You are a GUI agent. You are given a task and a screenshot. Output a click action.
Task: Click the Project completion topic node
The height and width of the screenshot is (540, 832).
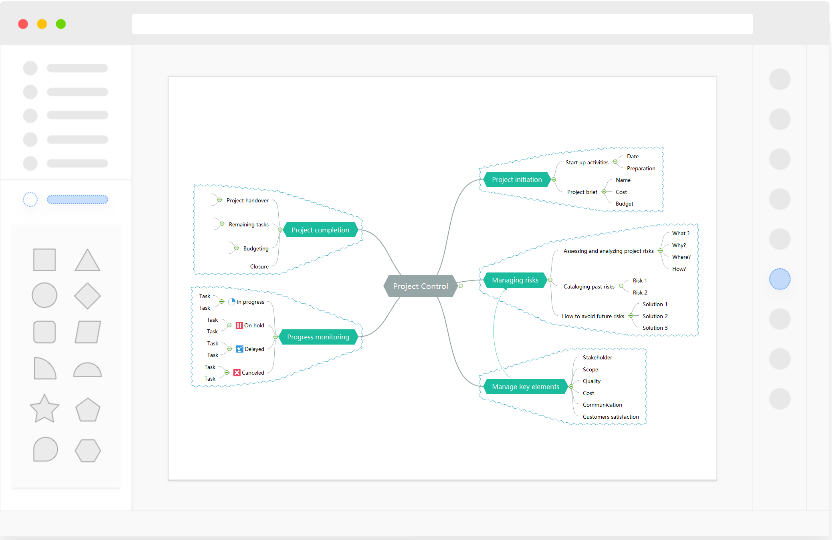(319, 230)
